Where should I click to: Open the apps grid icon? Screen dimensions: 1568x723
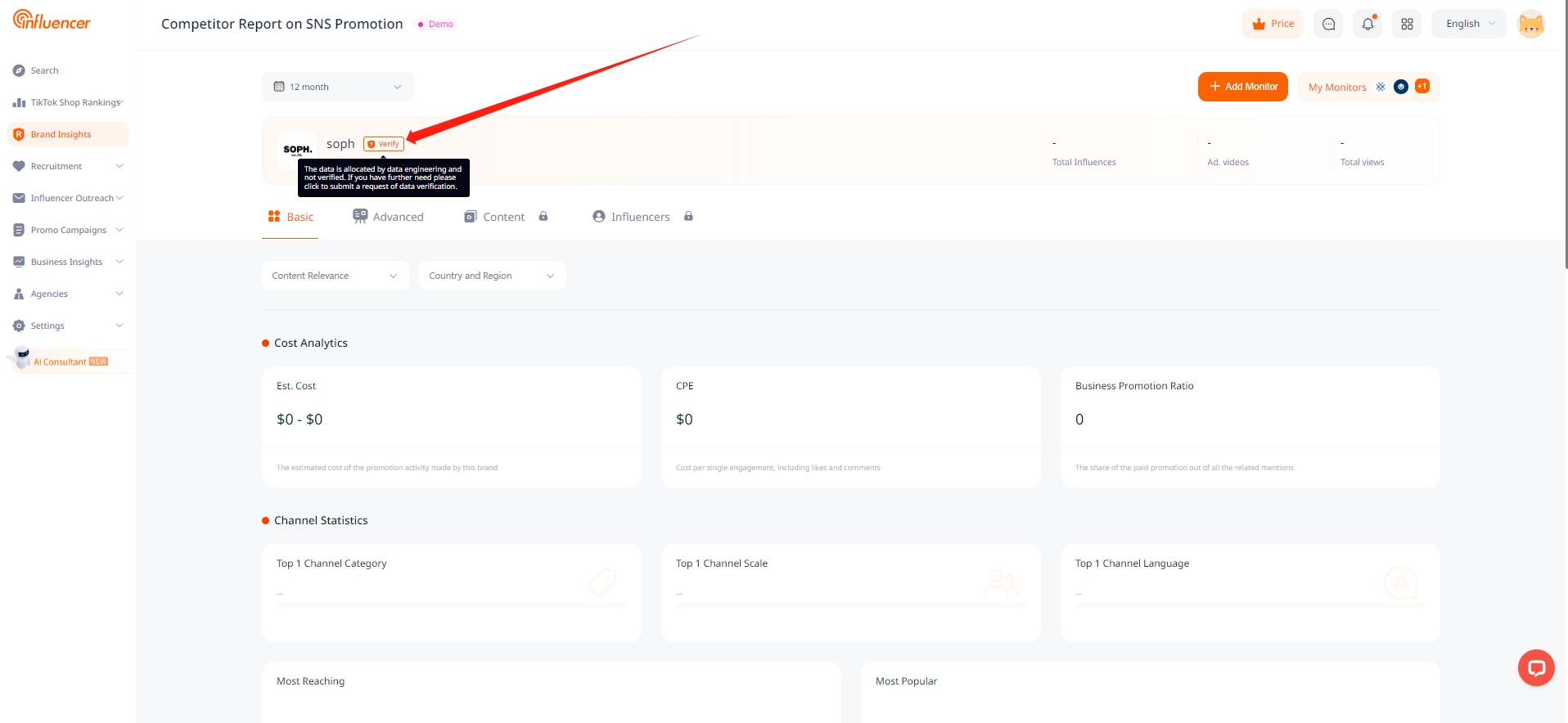(1407, 24)
